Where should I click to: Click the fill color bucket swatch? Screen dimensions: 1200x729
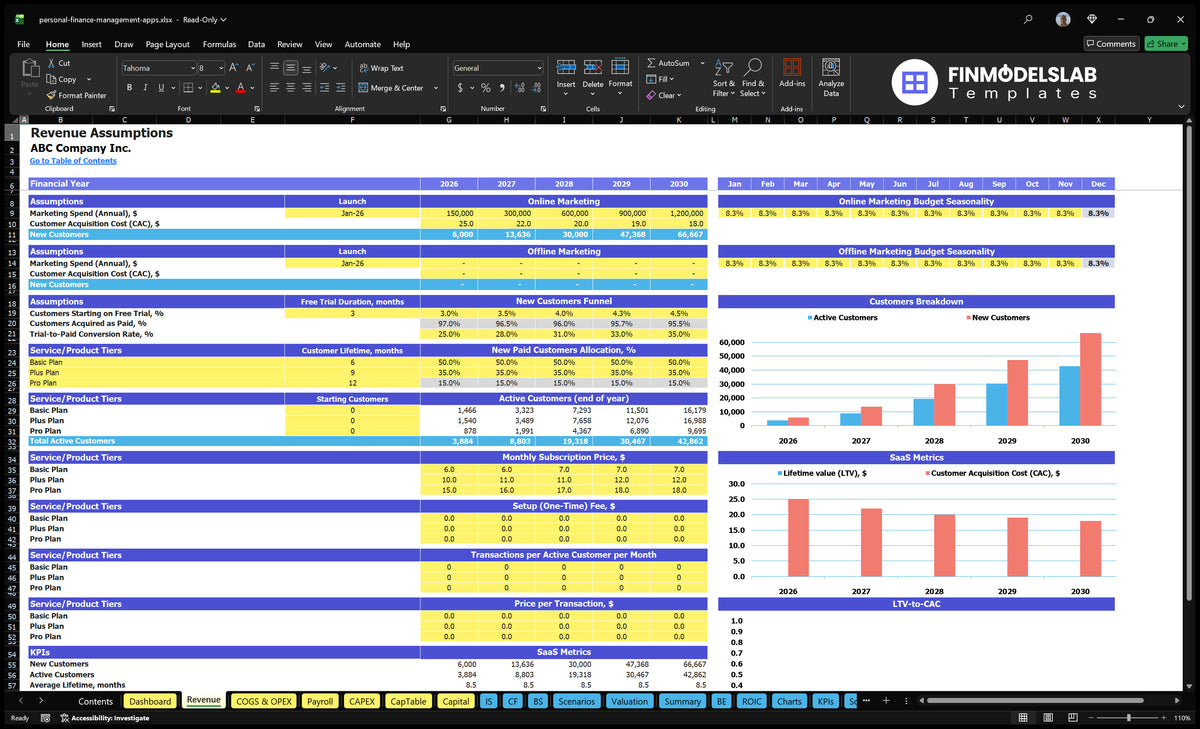pos(215,88)
